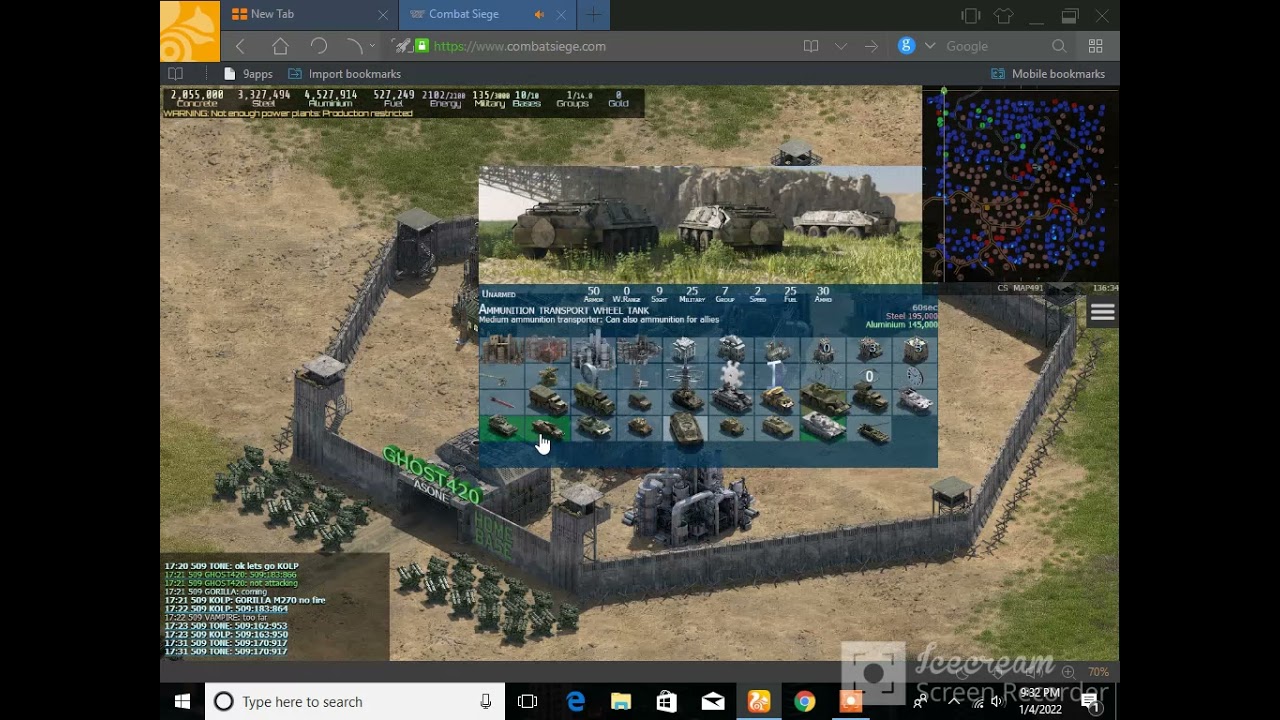Click the Steel resource value 3,327,494
Viewport: 1280px width, 720px height.
(x=263, y=95)
